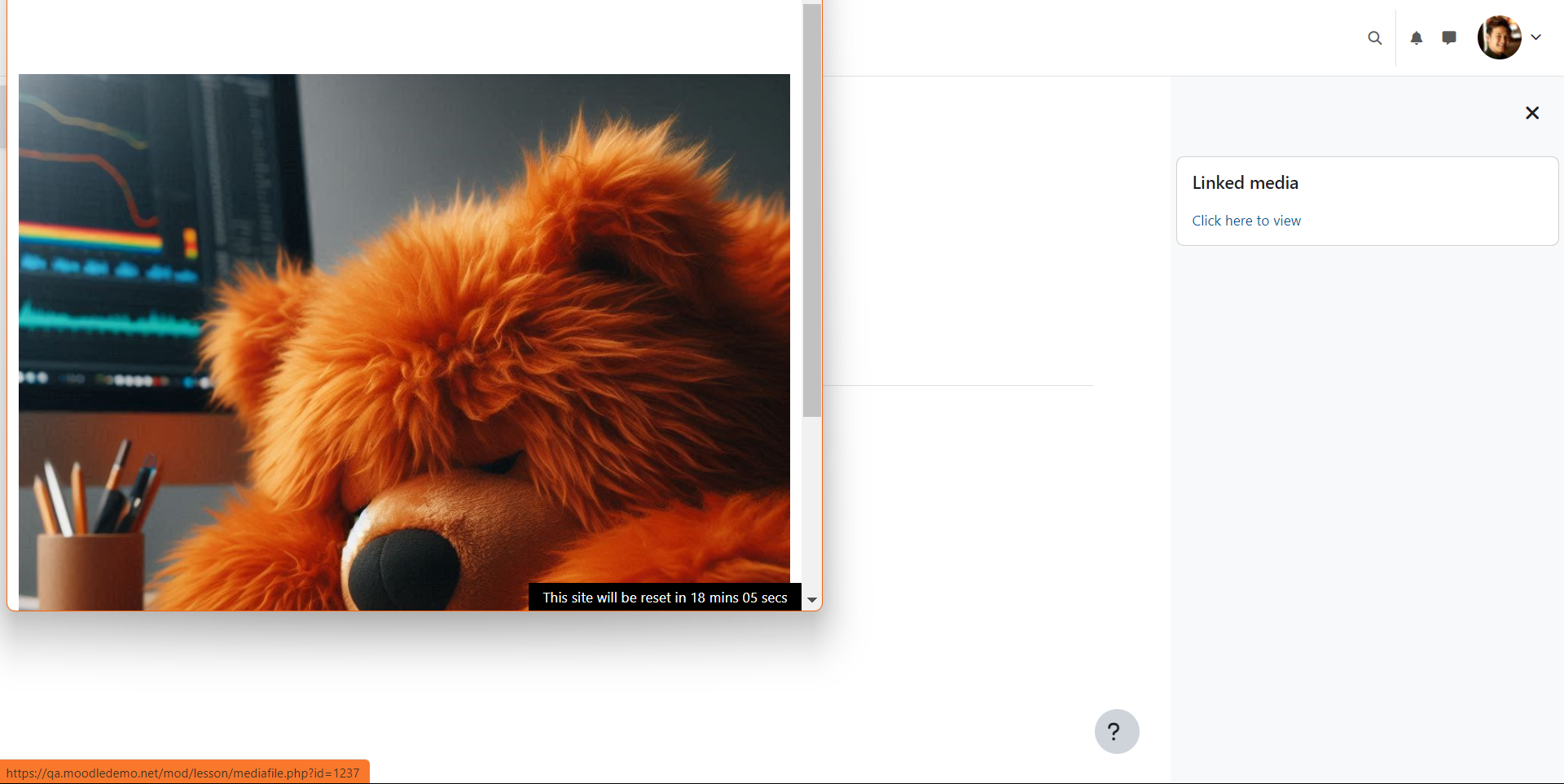The image size is (1564, 784).
Task: Click the popup scrollbar down arrow
Action: [812, 600]
